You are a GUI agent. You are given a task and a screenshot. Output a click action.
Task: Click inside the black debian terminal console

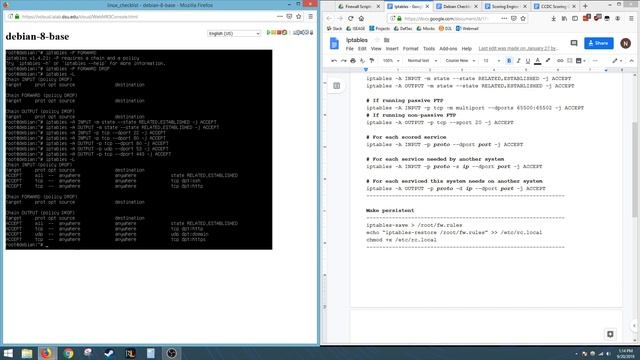click(x=139, y=149)
